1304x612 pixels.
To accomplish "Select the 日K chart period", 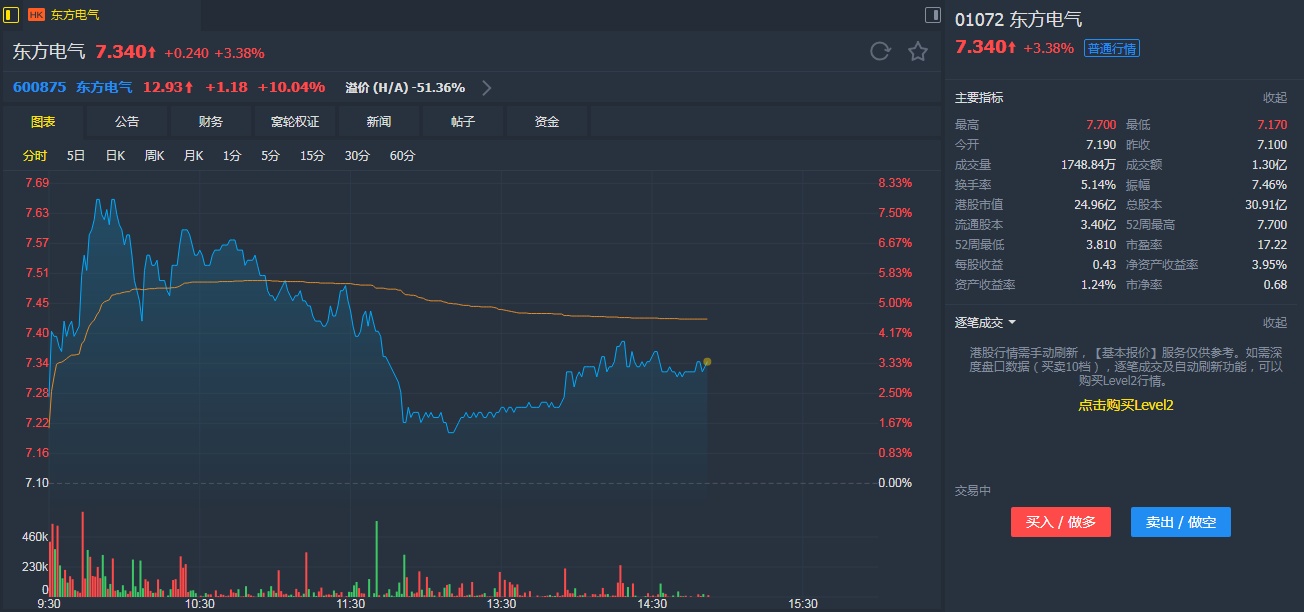I will (x=115, y=156).
